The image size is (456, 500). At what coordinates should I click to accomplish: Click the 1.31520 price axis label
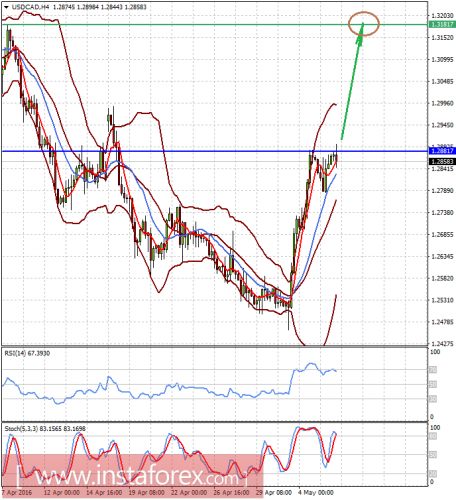pos(443,38)
